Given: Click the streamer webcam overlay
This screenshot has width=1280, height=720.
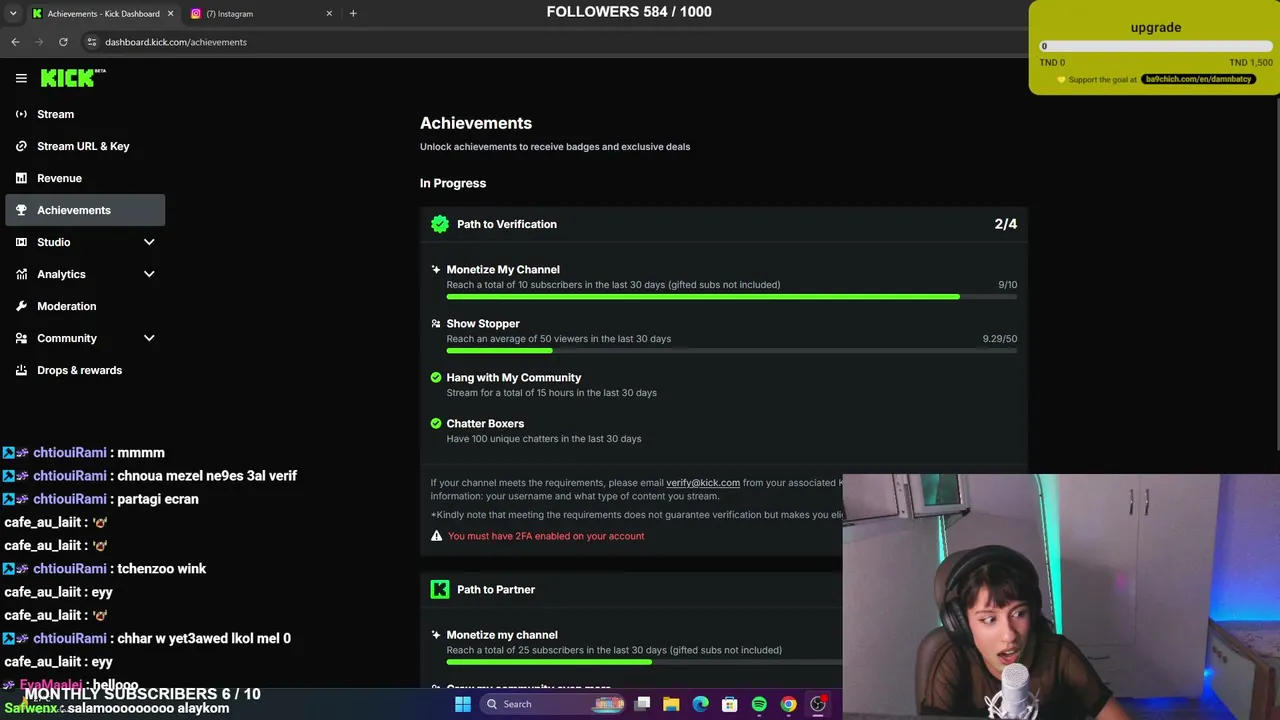Looking at the screenshot, I should 1061,597.
